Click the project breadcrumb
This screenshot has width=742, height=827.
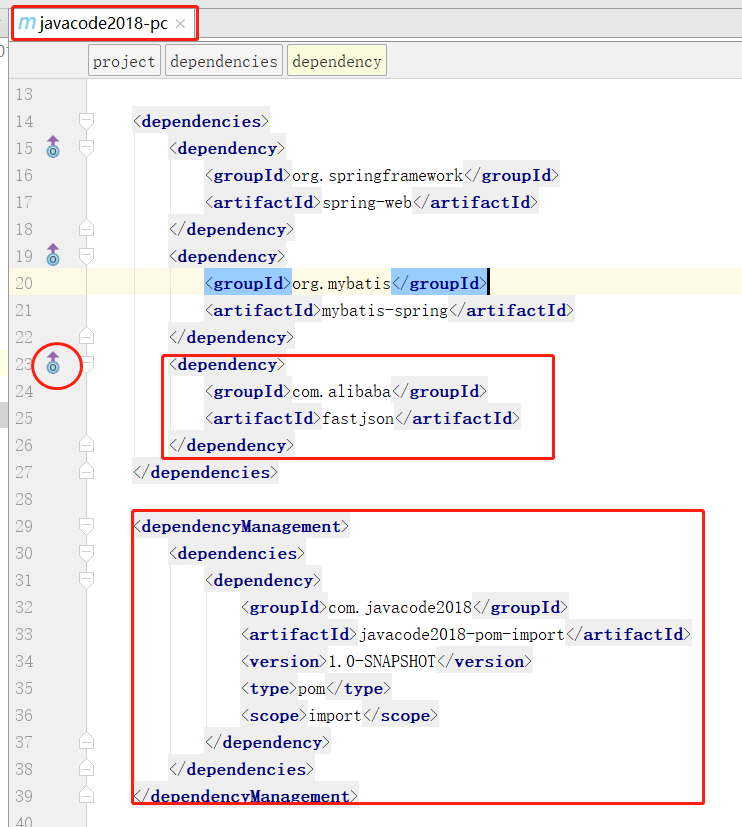click(124, 61)
